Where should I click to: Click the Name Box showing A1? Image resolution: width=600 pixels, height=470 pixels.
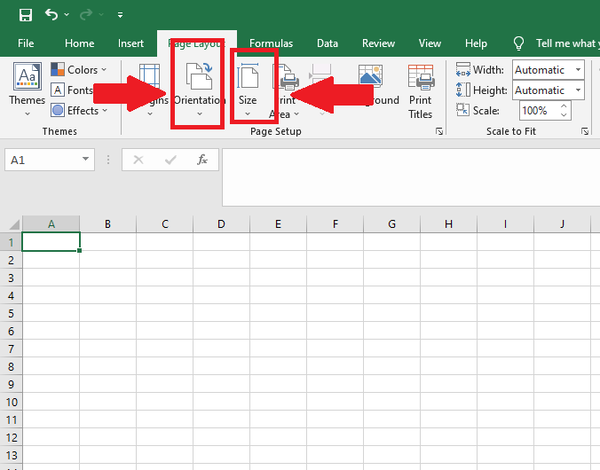42,160
